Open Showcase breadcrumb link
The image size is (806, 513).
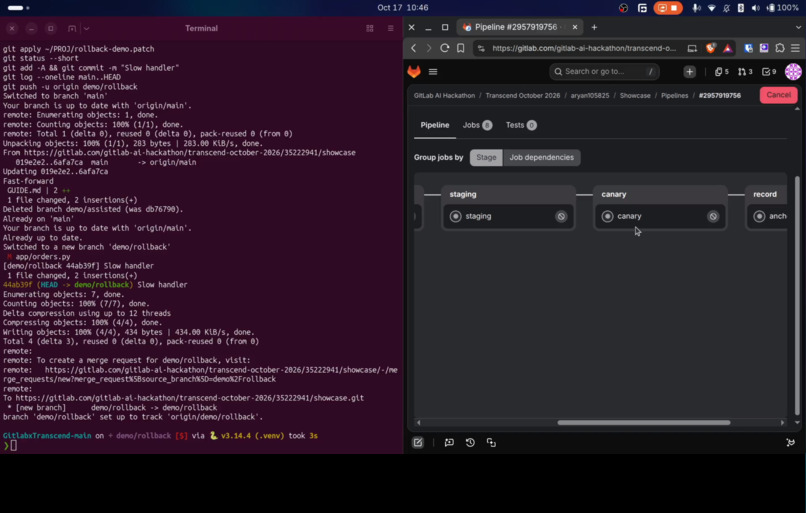635,96
